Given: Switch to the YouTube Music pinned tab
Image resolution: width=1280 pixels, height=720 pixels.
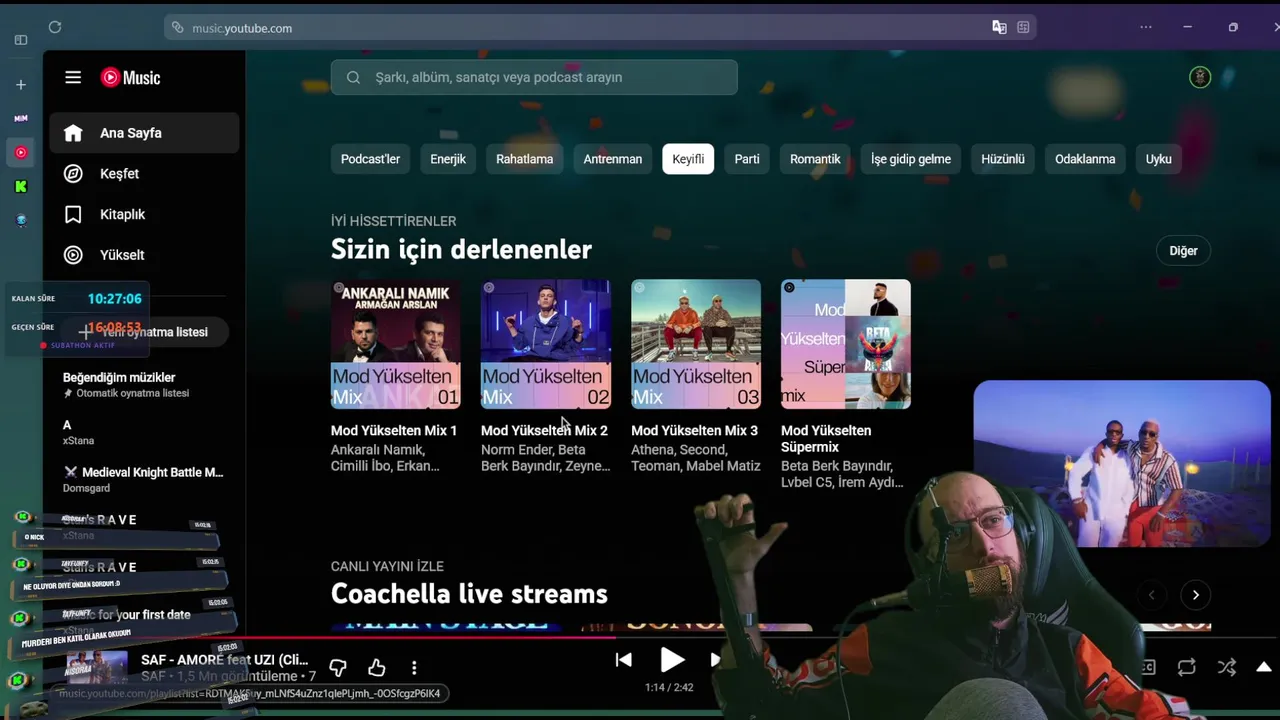Looking at the screenshot, I should (x=21, y=152).
